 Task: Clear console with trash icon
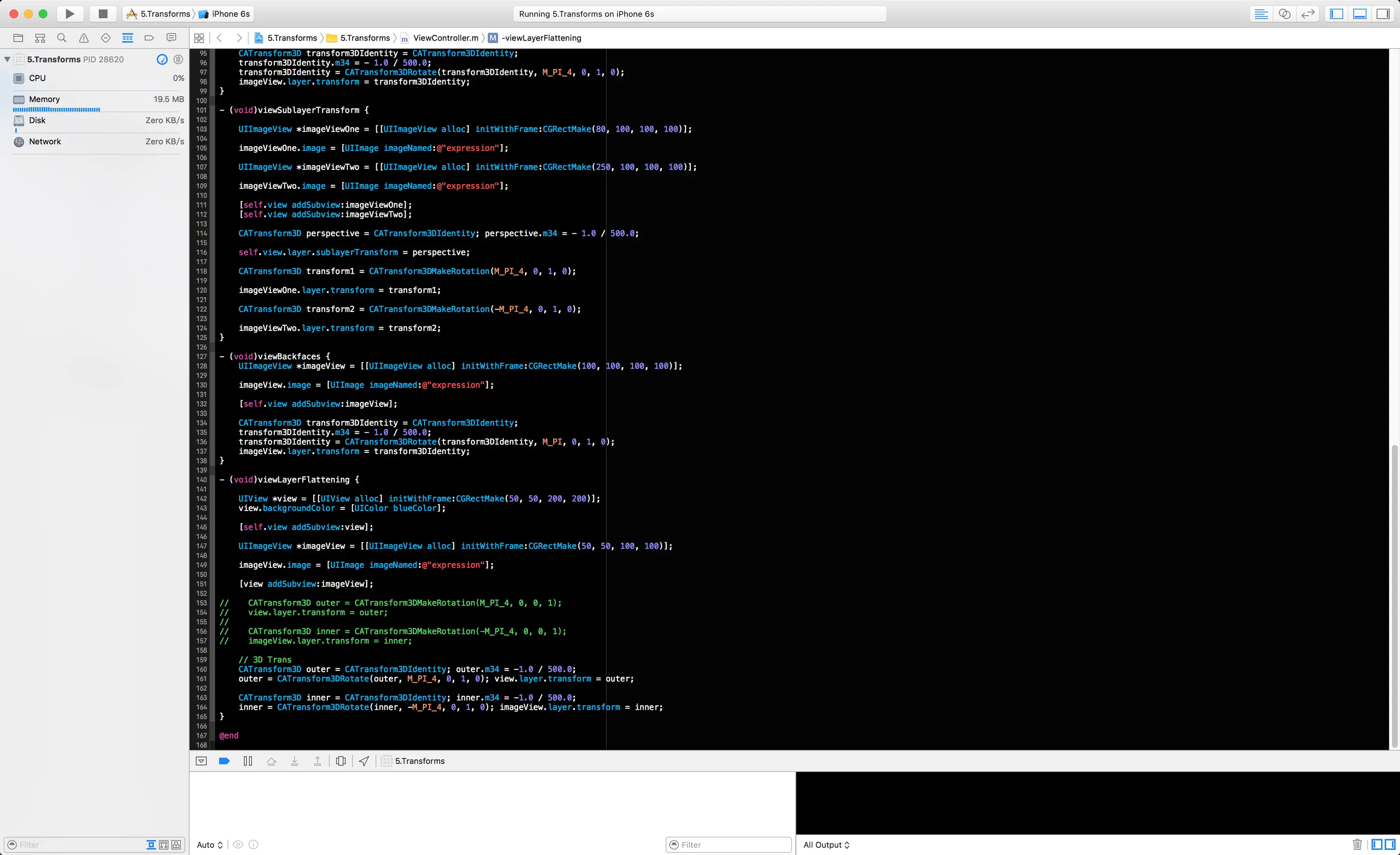(1357, 844)
